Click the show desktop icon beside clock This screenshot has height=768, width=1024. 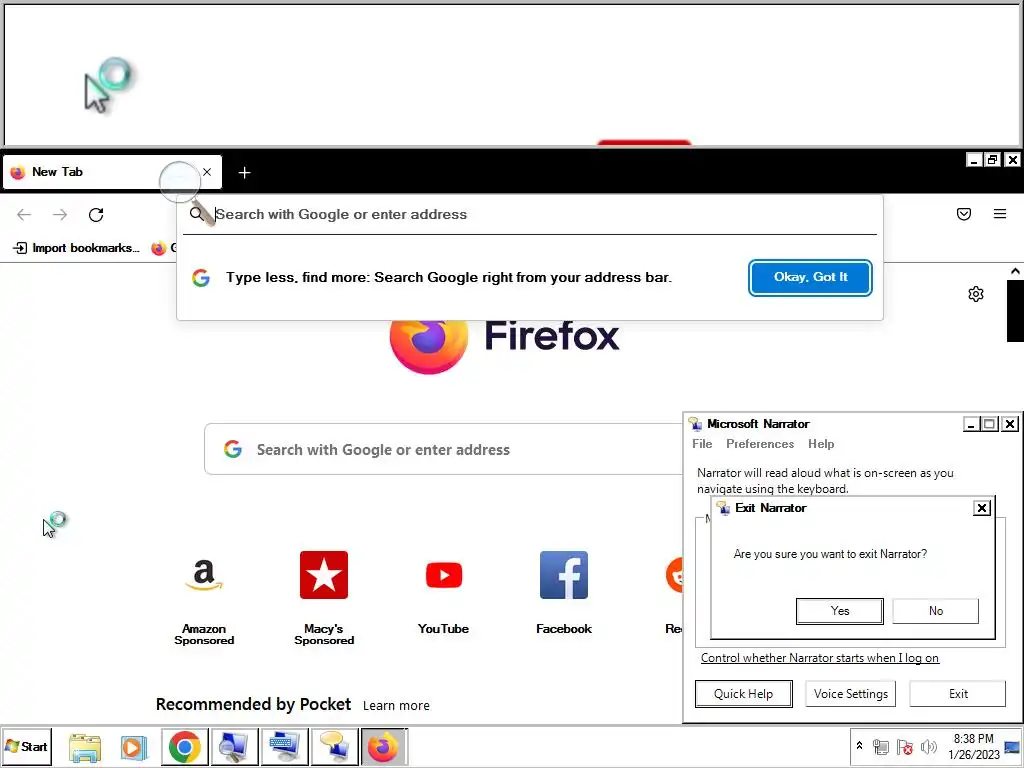(1013, 746)
